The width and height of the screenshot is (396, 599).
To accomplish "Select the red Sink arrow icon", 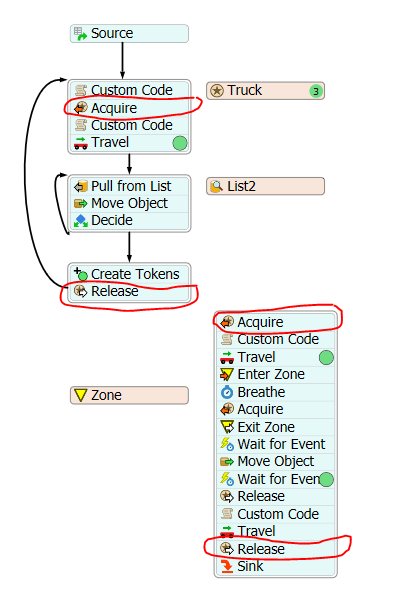I will point(227,566).
